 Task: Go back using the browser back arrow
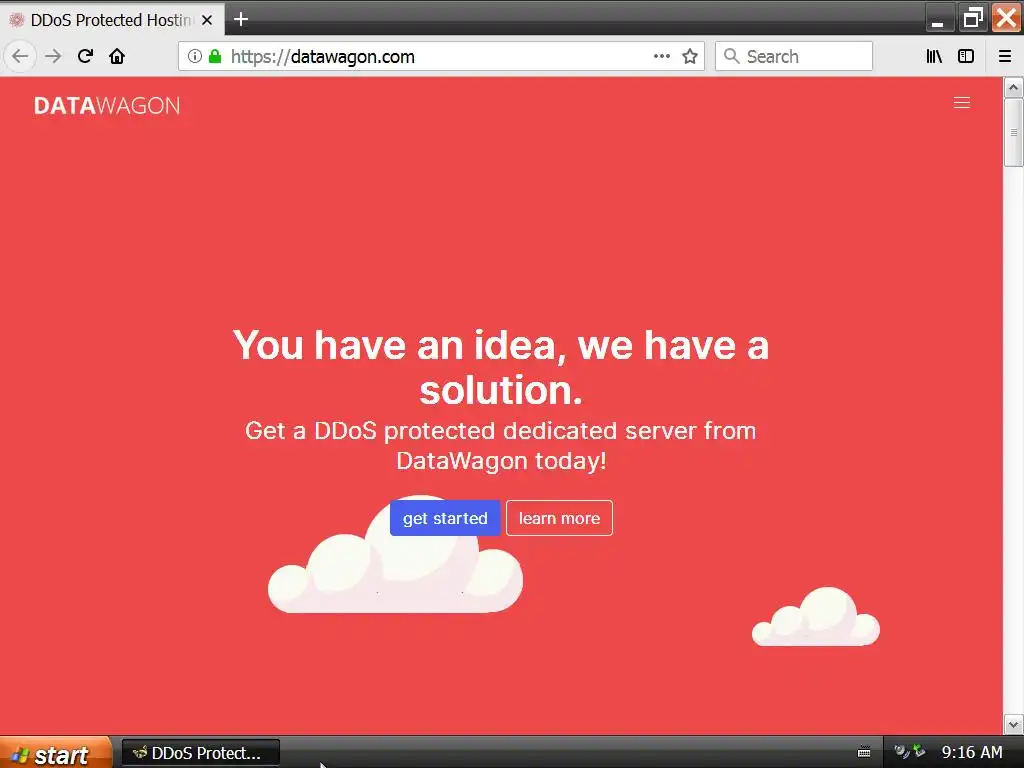[20, 56]
